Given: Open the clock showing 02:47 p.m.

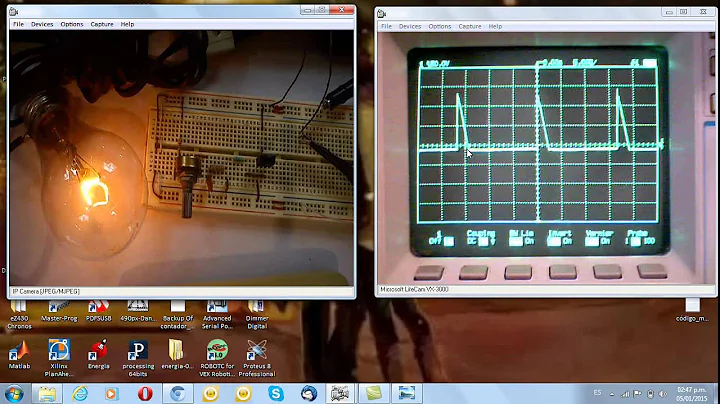Looking at the screenshot, I should 692,394.
